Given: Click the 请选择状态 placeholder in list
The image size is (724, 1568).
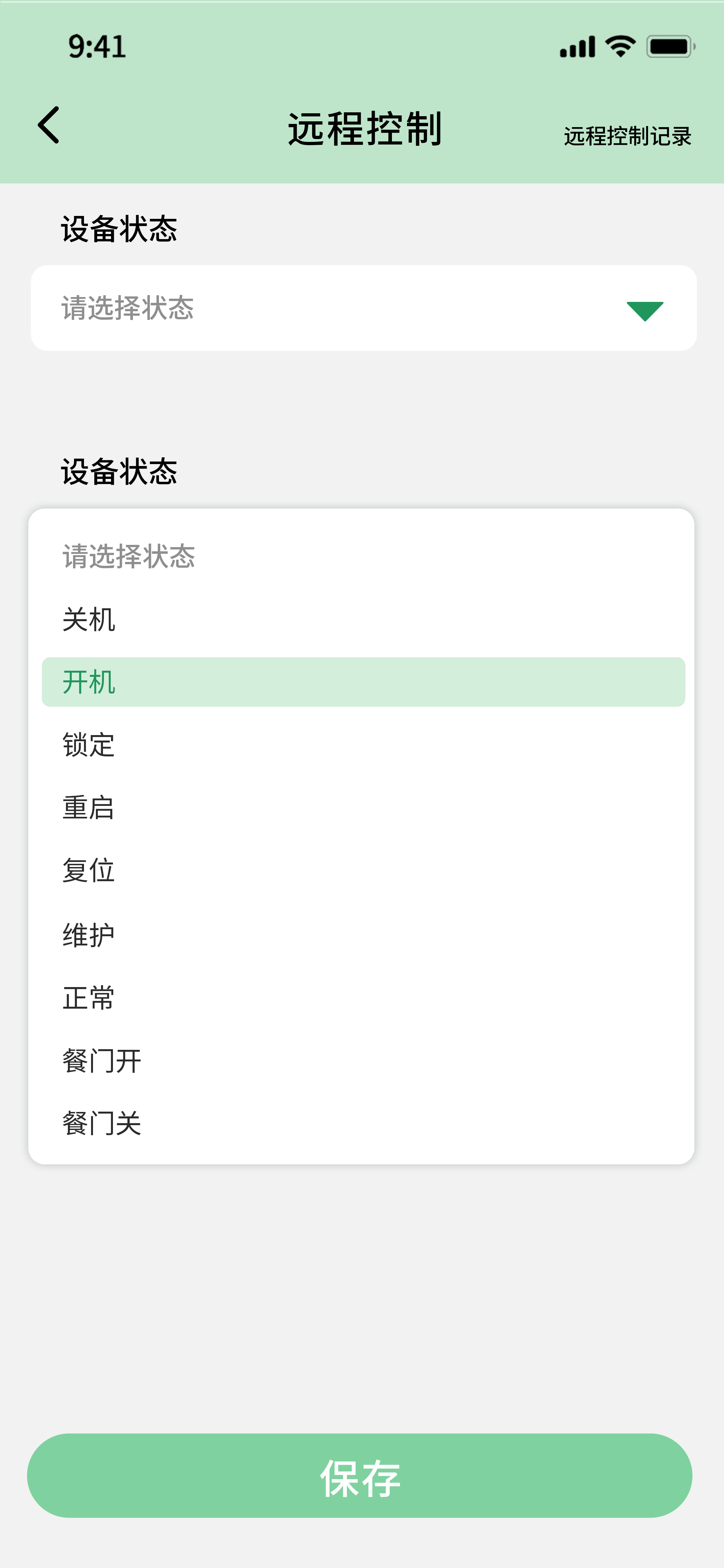Looking at the screenshot, I should 128,556.
